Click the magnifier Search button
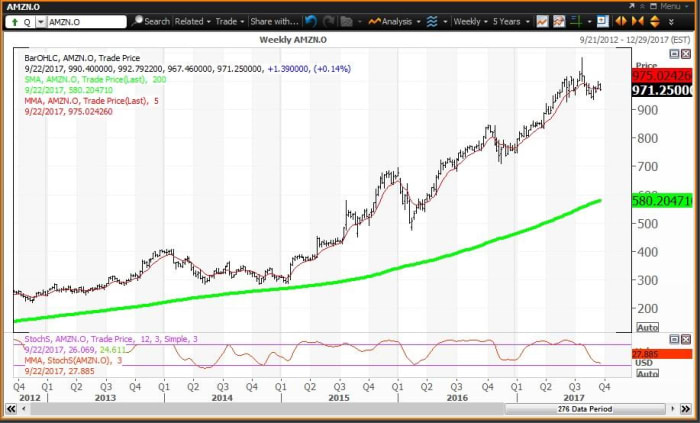The image size is (700, 423). tap(152, 20)
